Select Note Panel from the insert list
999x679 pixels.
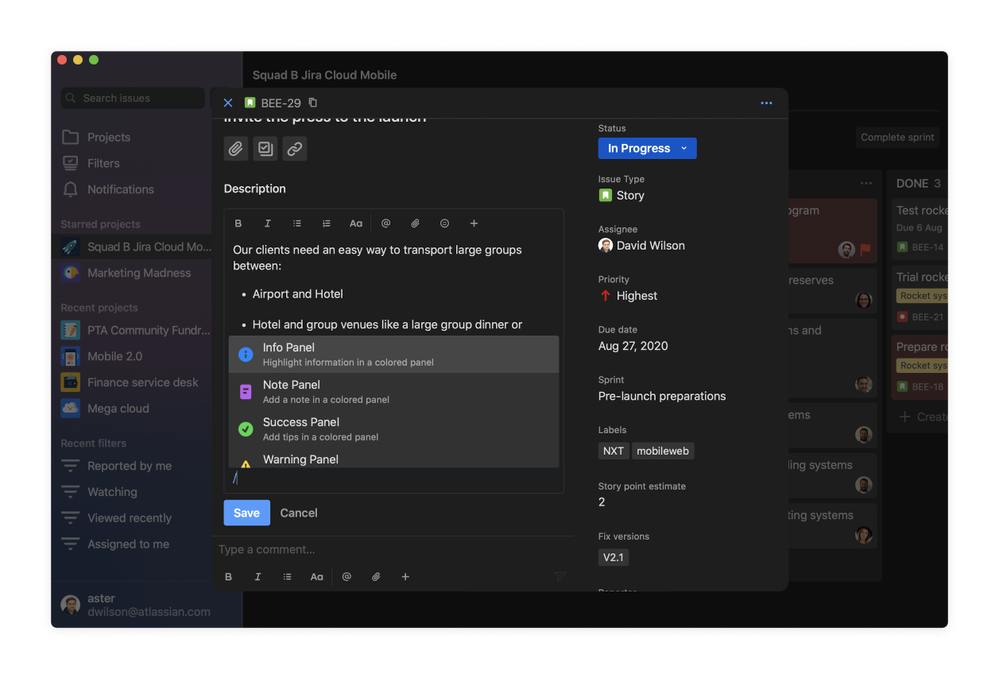click(x=394, y=392)
